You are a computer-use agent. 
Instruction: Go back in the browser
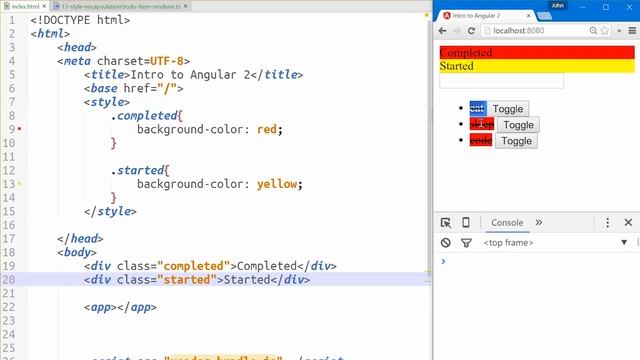click(442, 31)
